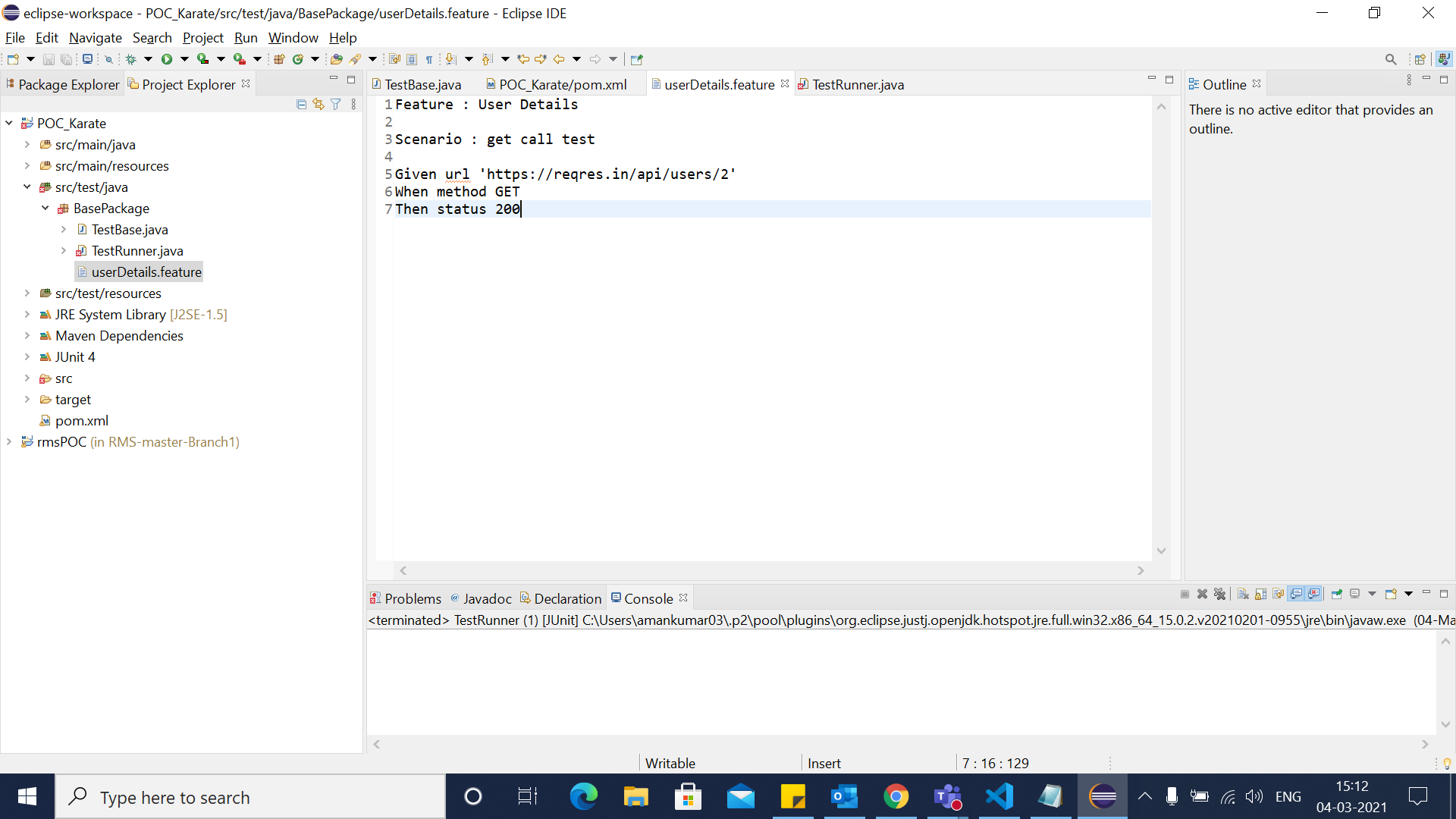Open the Run button dropdown arrow
Viewport: 1456px width, 819px height.
pos(184,59)
